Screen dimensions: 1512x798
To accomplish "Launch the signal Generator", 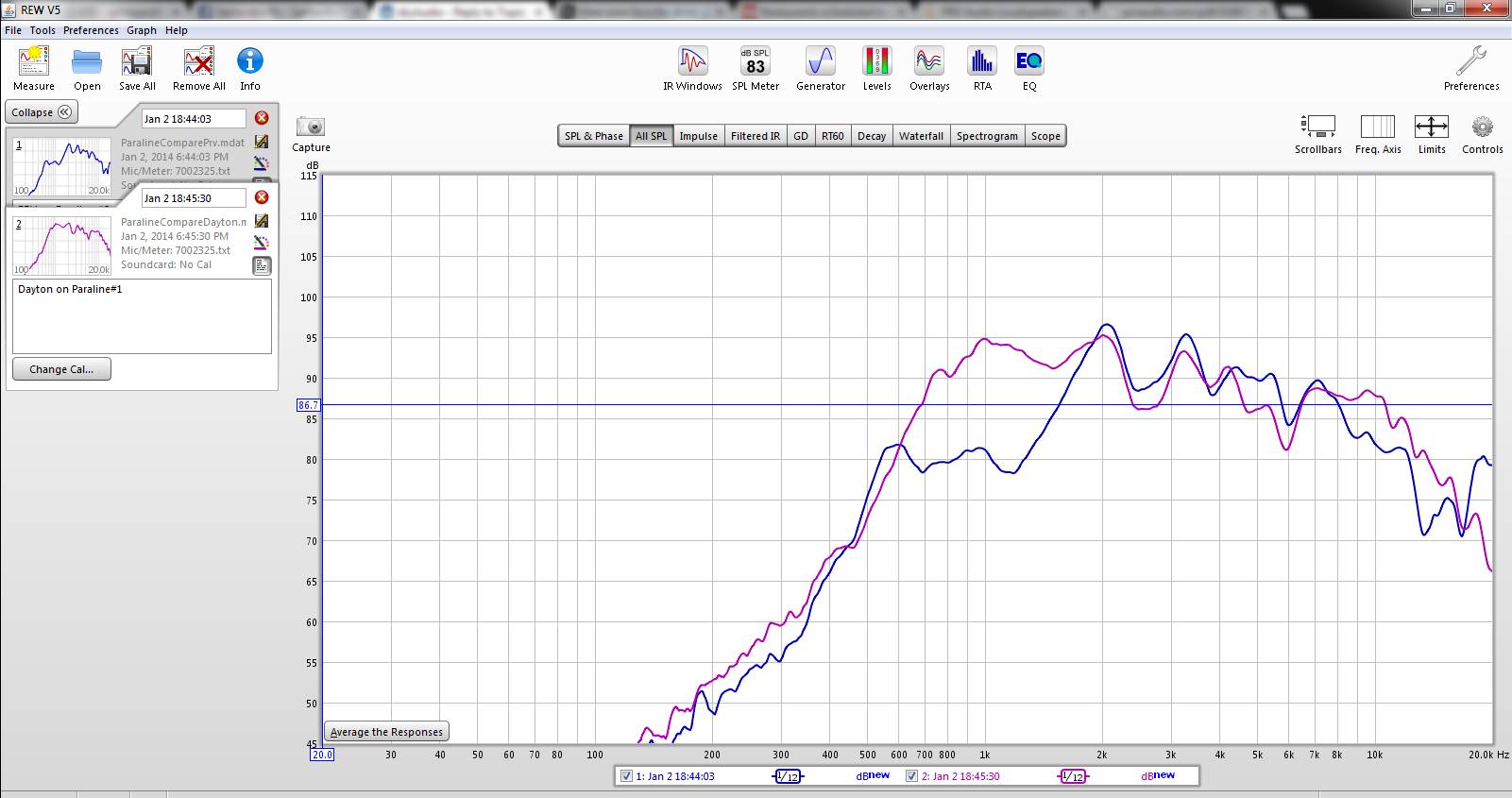I will coord(820,62).
